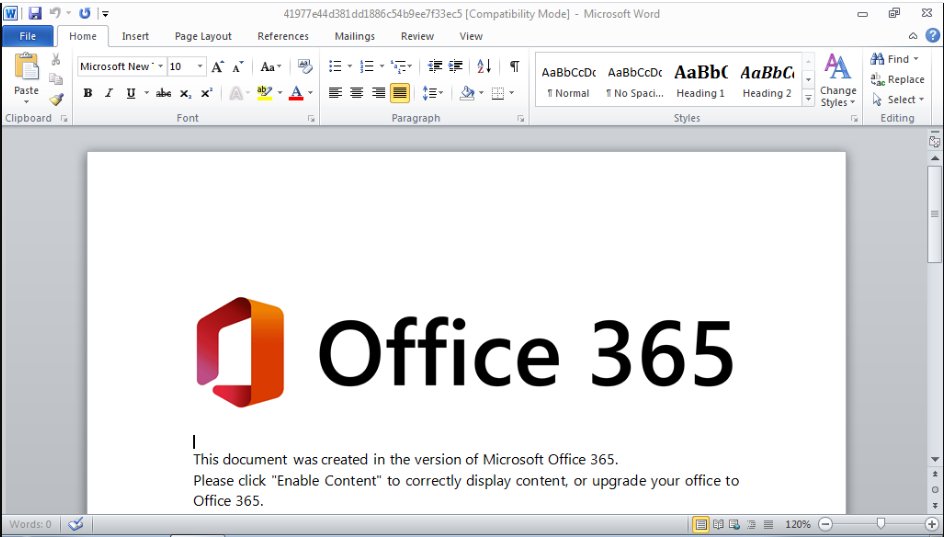This screenshot has width=944, height=537.
Task: Open the Change Case Aa dropdown
Action: [271, 66]
